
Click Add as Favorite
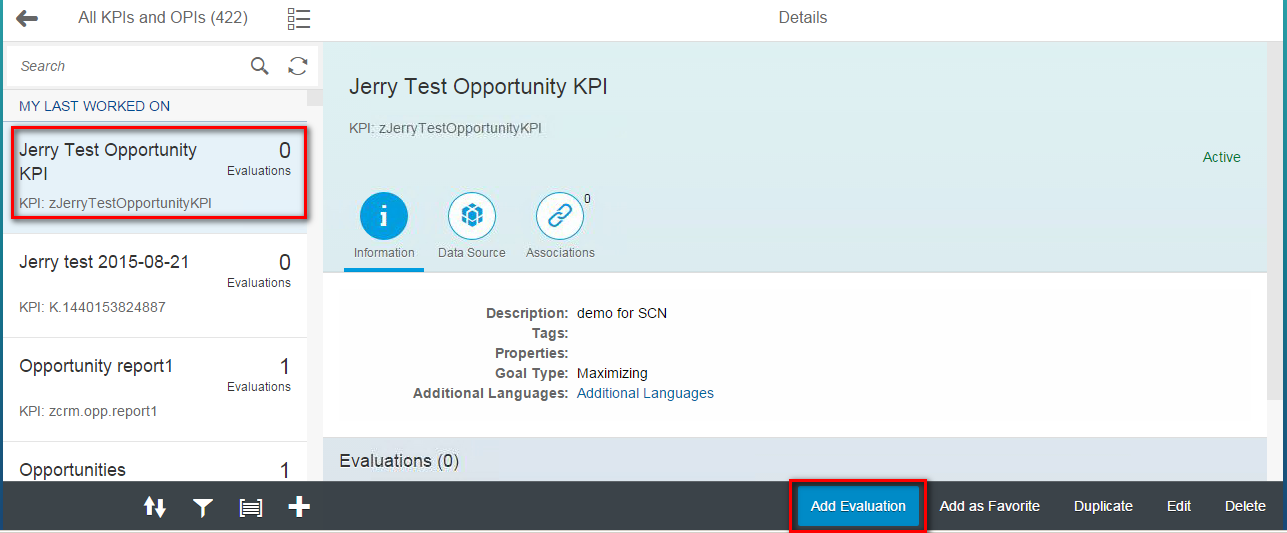click(990, 506)
